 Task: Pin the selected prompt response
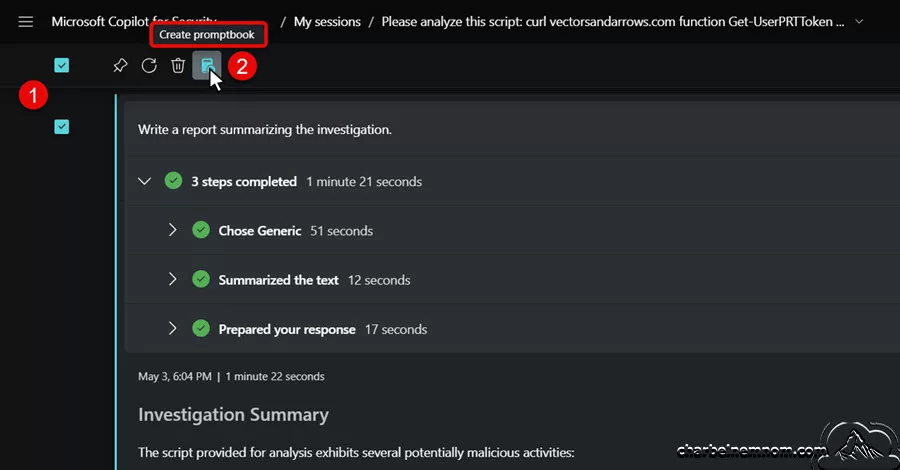point(120,65)
